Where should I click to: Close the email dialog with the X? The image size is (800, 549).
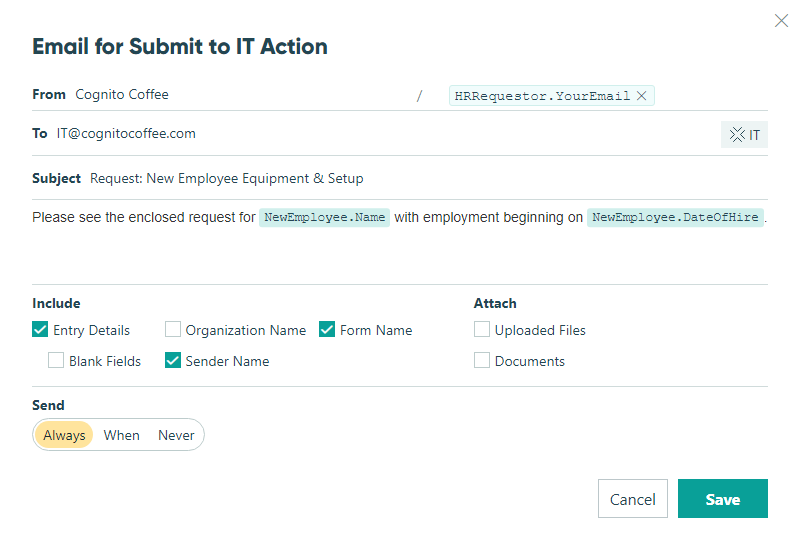point(781,21)
